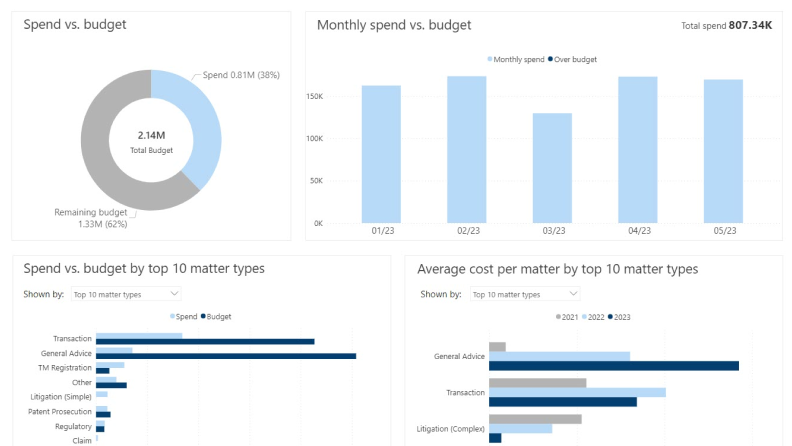Open the Average cost Top 10 matter types dropdown

click(525, 294)
